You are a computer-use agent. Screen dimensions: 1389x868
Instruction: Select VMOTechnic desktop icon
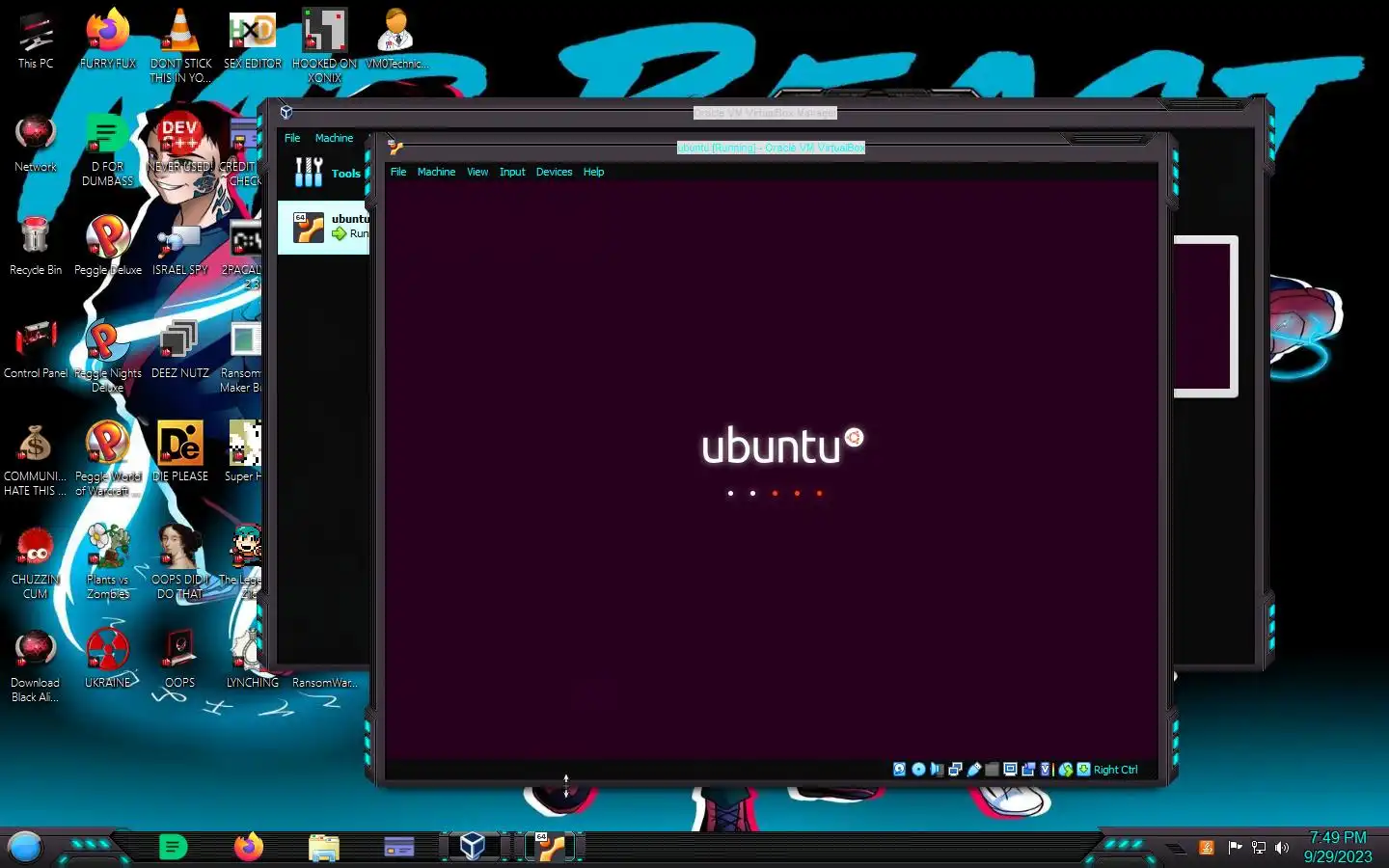coord(395,40)
